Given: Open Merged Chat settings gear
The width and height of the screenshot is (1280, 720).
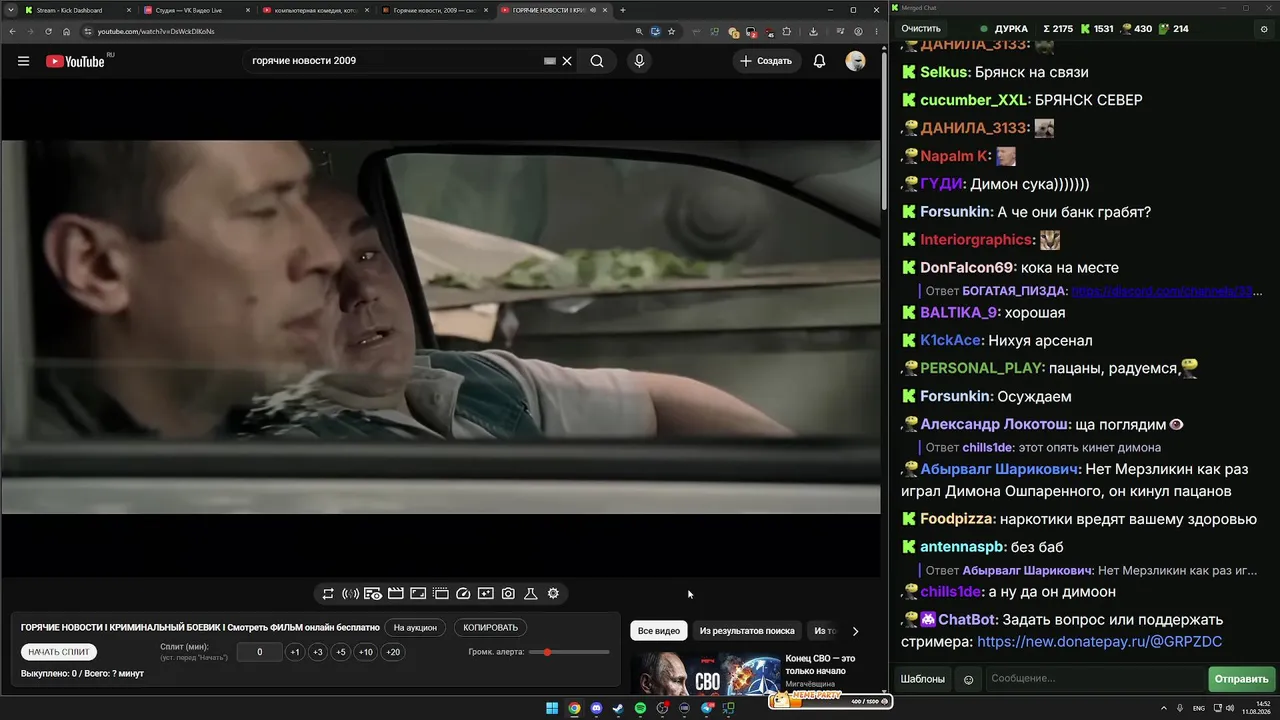Looking at the screenshot, I should 1264,29.
